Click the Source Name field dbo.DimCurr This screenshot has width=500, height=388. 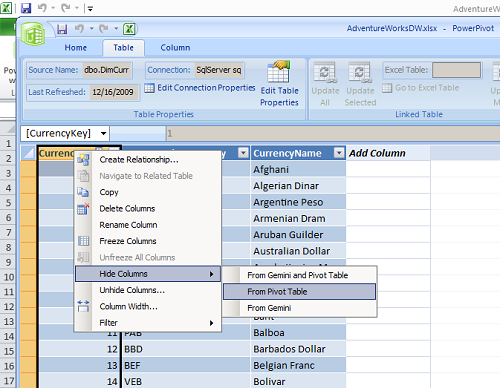pyautogui.click(x=107, y=70)
